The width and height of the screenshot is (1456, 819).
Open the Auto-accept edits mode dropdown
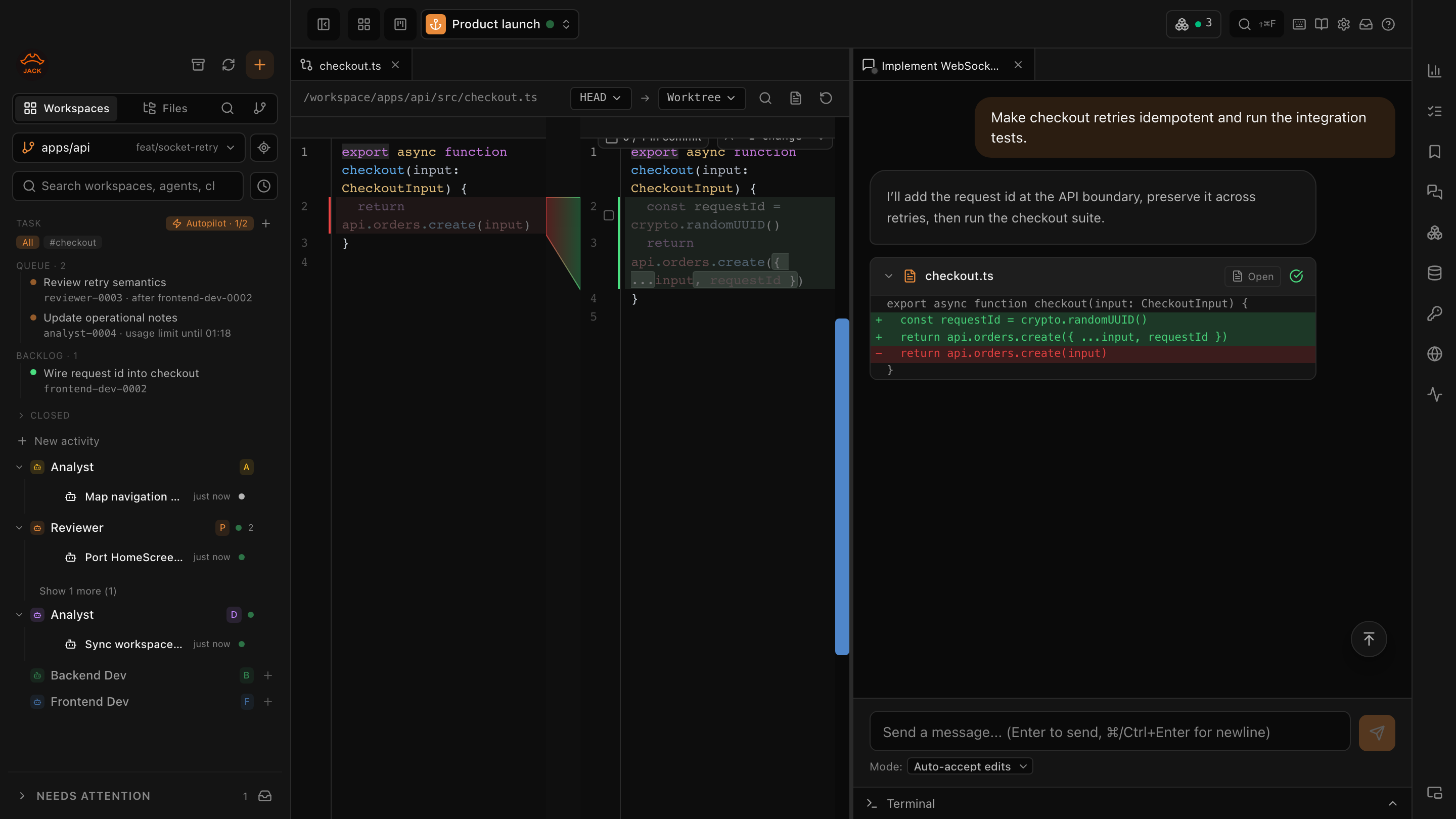(970, 766)
